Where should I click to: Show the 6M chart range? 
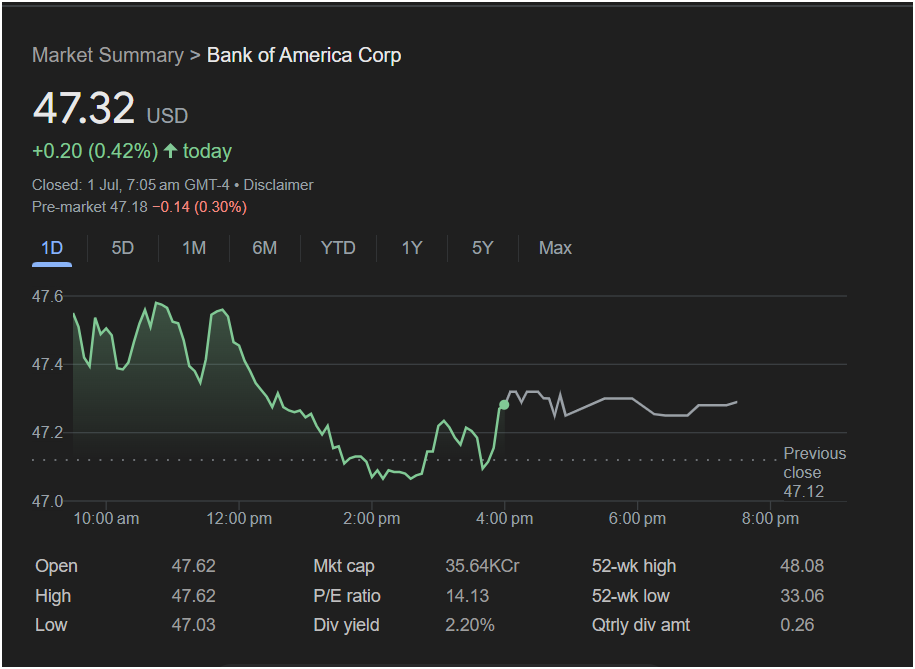[264, 248]
